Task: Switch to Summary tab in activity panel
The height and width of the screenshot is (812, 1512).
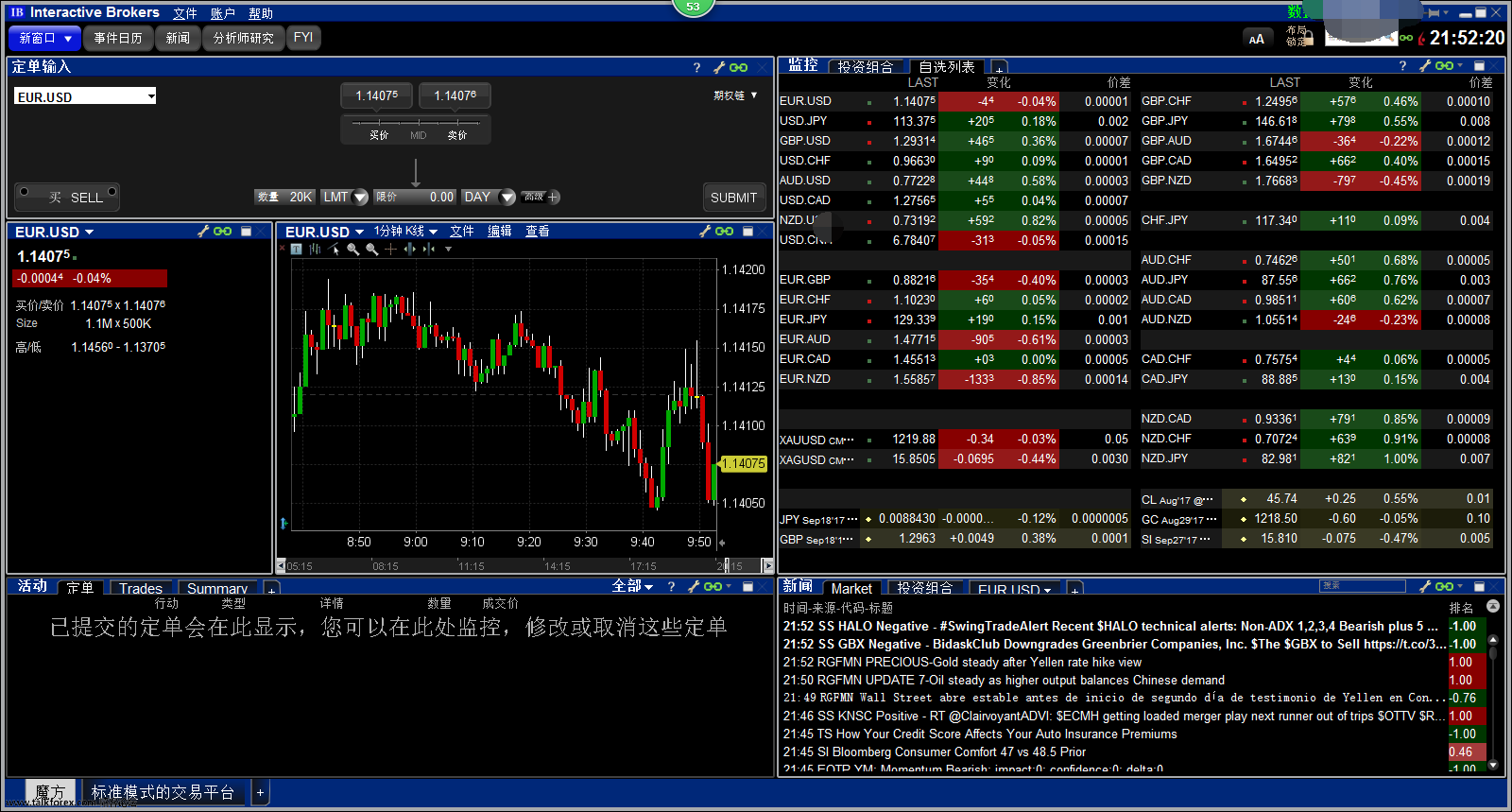Action: tap(217, 588)
